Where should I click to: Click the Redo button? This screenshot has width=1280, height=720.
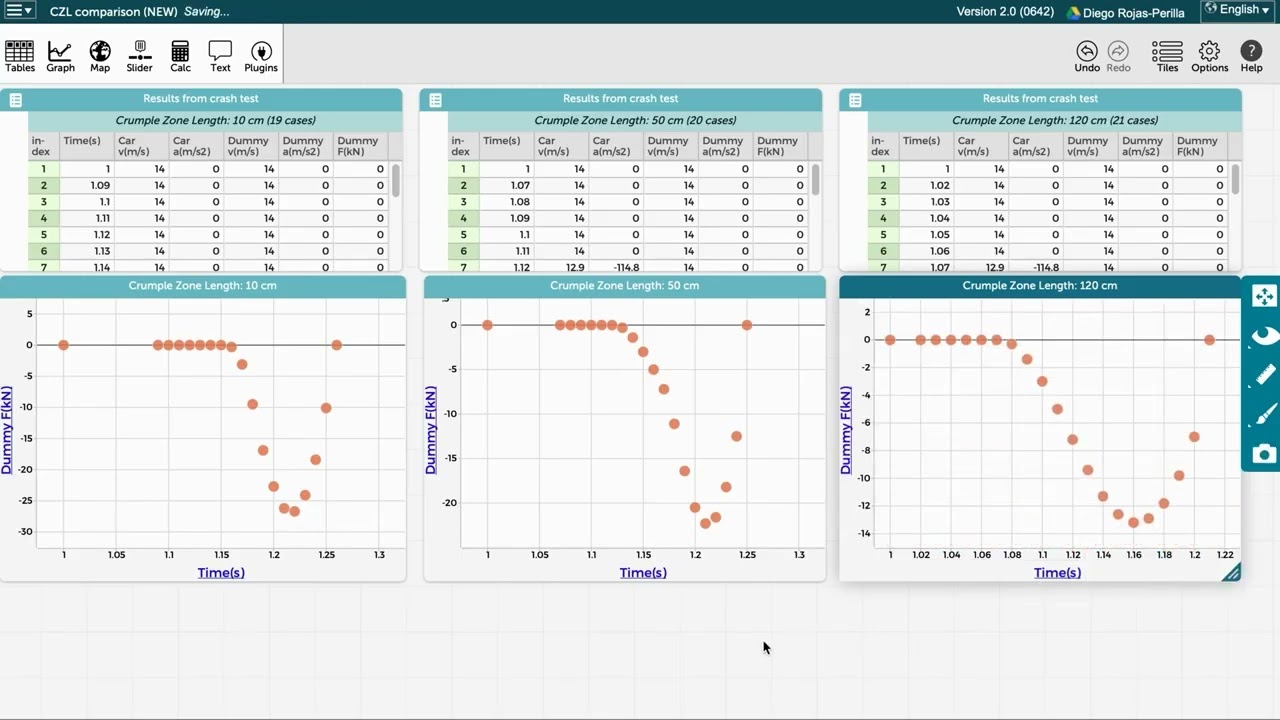[x=1118, y=56]
